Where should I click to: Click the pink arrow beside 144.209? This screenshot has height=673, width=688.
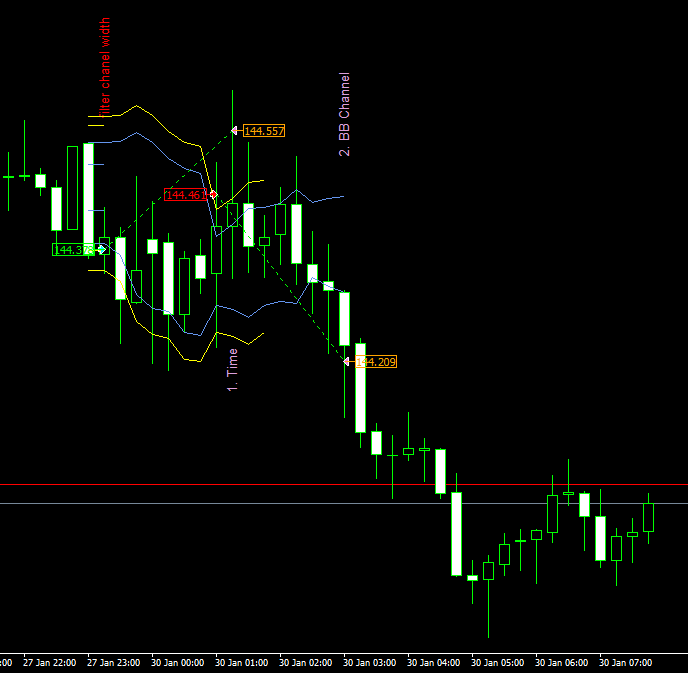[x=346, y=362]
